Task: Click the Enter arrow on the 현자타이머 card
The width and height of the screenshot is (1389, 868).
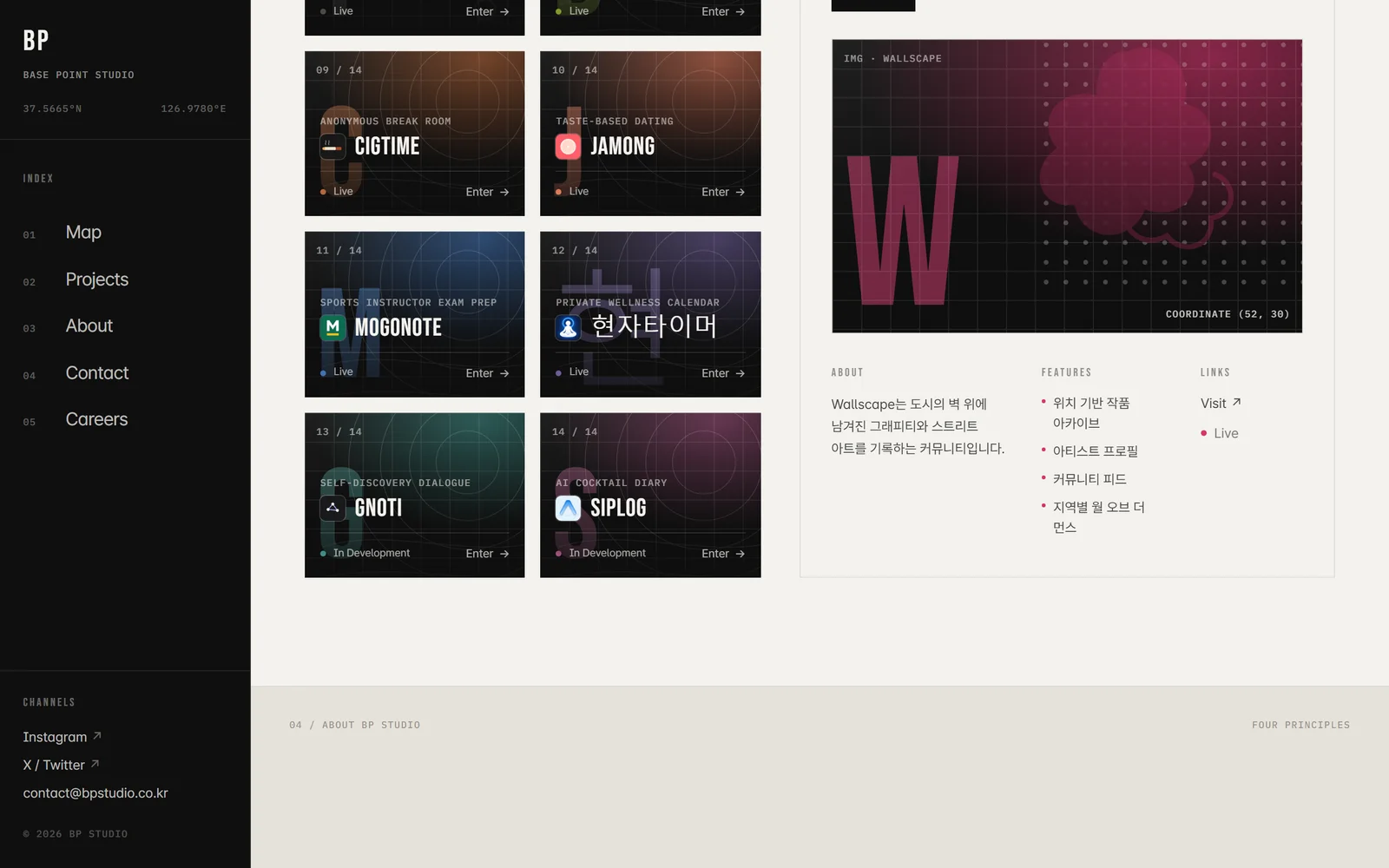Action: click(741, 373)
